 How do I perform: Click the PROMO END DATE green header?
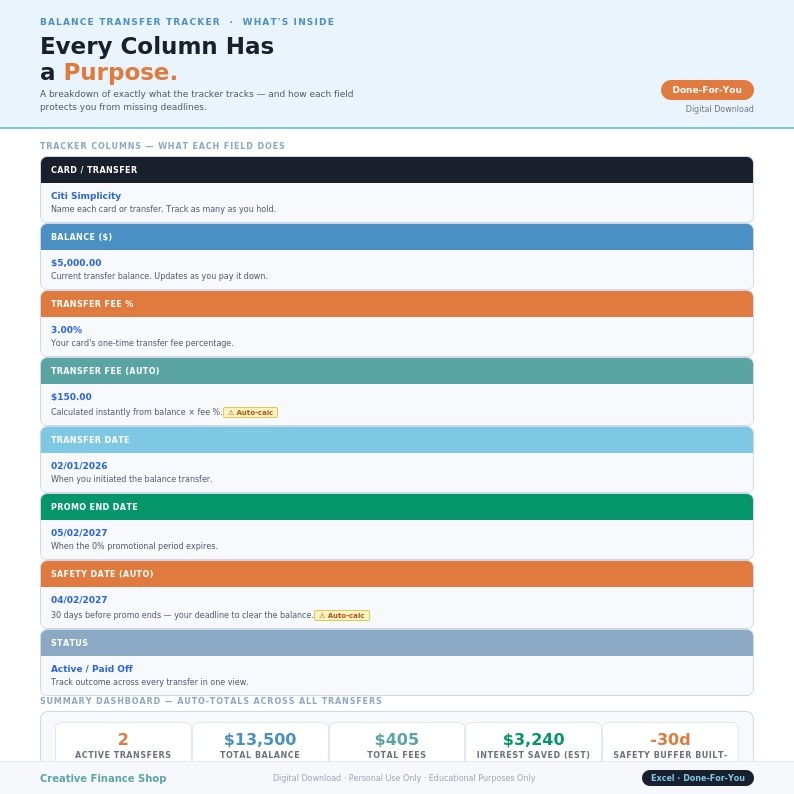pos(396,506)
